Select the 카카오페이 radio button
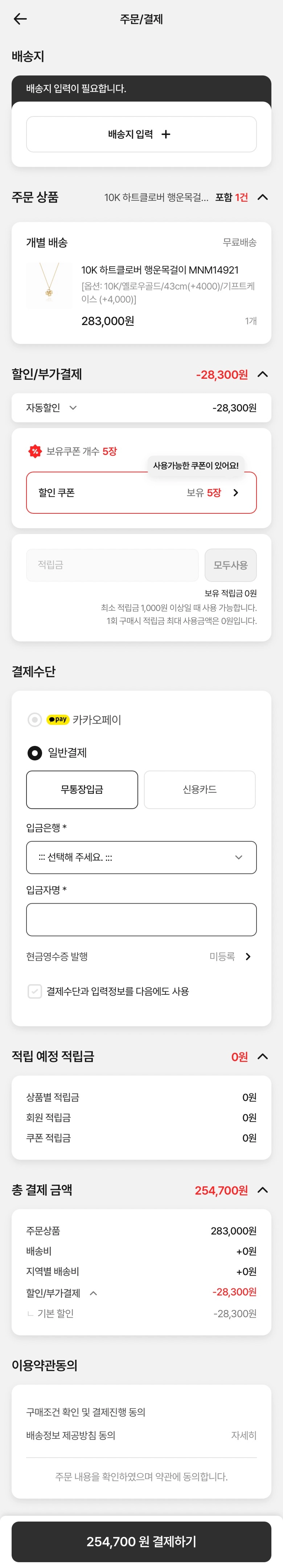 coord(35,720)
